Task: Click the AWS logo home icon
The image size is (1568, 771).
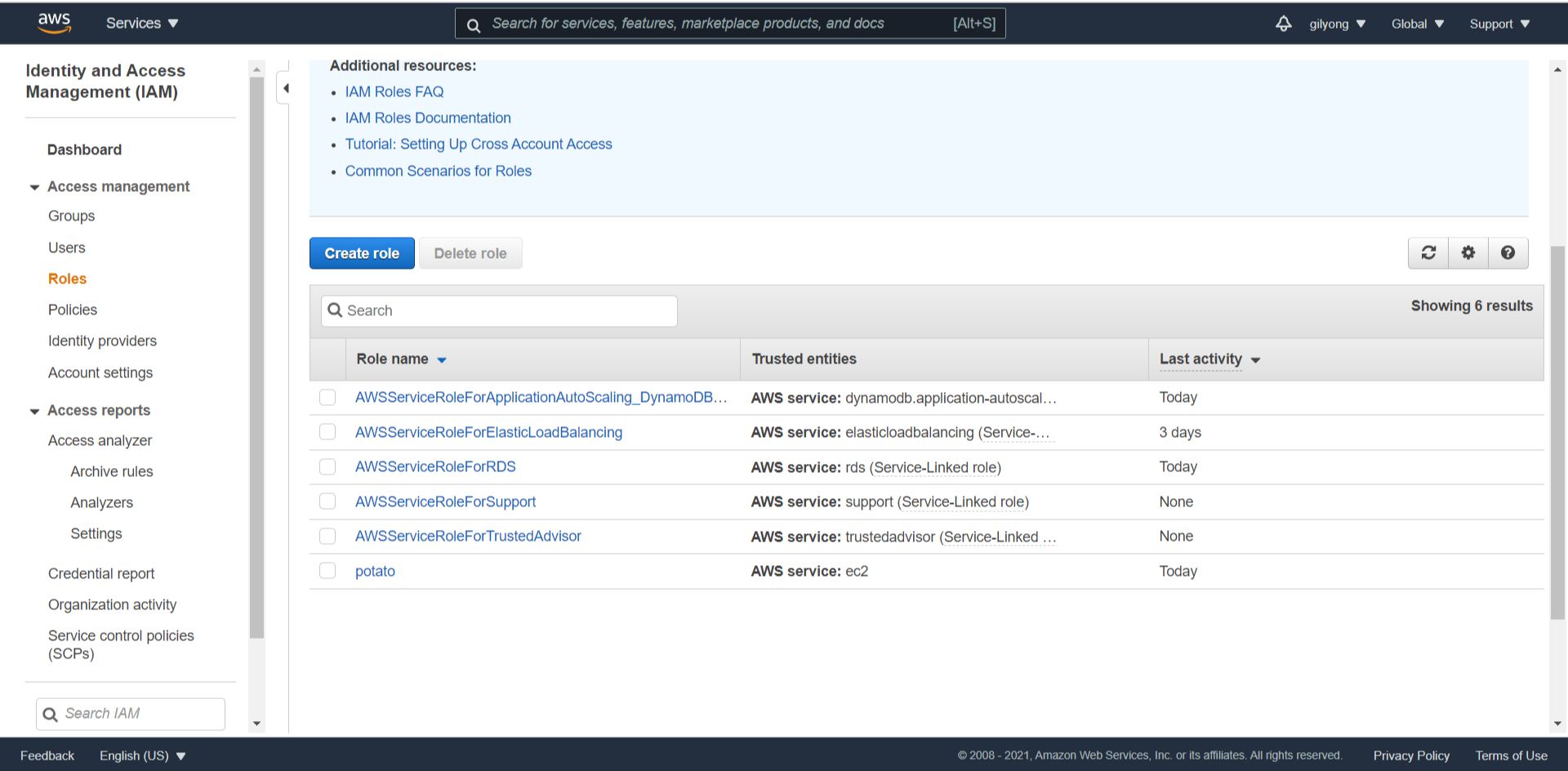Action: click(54, 23)
